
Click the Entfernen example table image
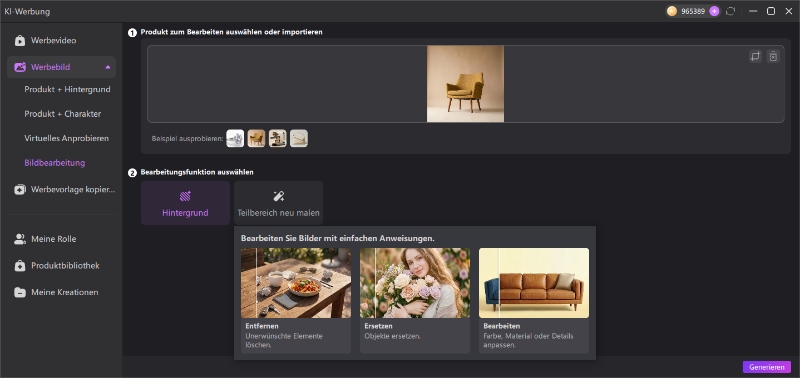pyautogui.click(x=296, y=283)
